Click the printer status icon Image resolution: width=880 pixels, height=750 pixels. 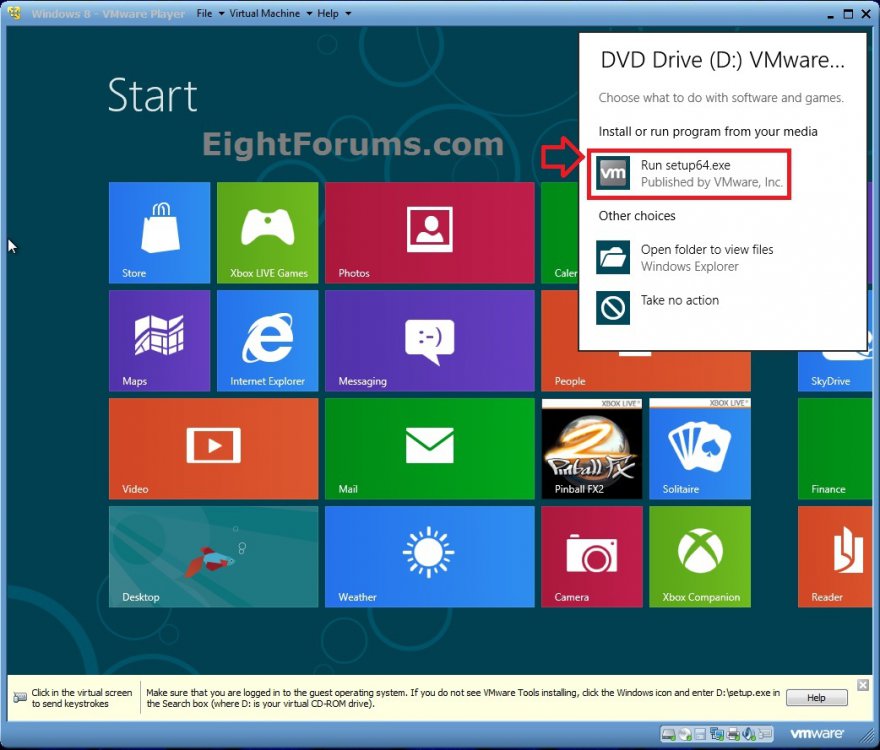tap(733, 734)
